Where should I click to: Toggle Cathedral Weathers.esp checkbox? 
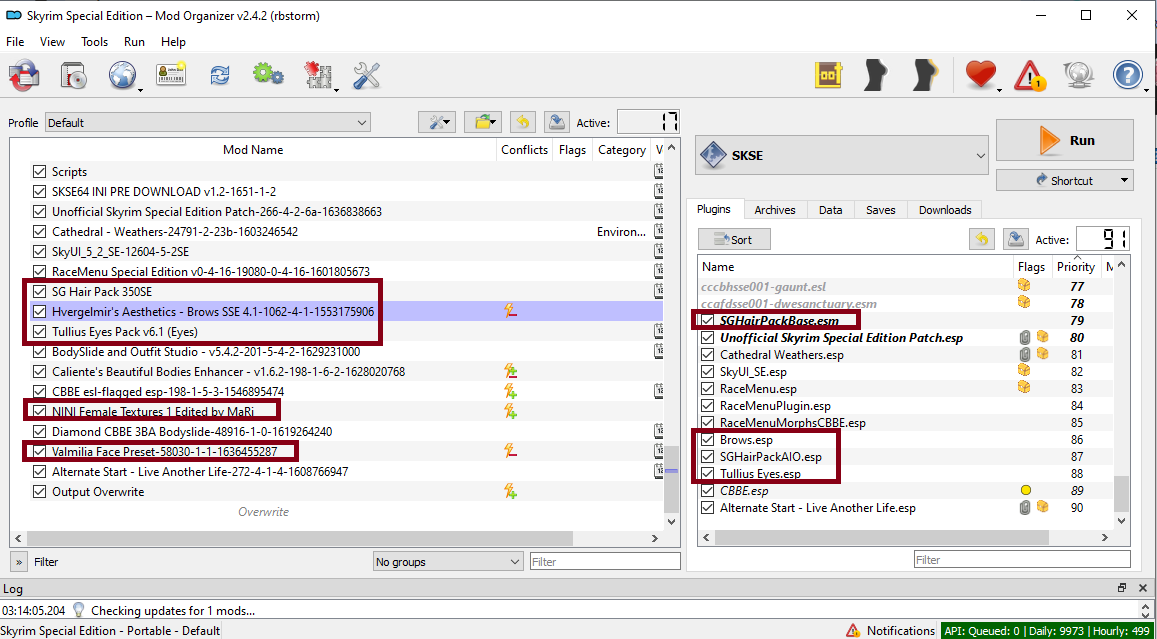click(708, 354)
